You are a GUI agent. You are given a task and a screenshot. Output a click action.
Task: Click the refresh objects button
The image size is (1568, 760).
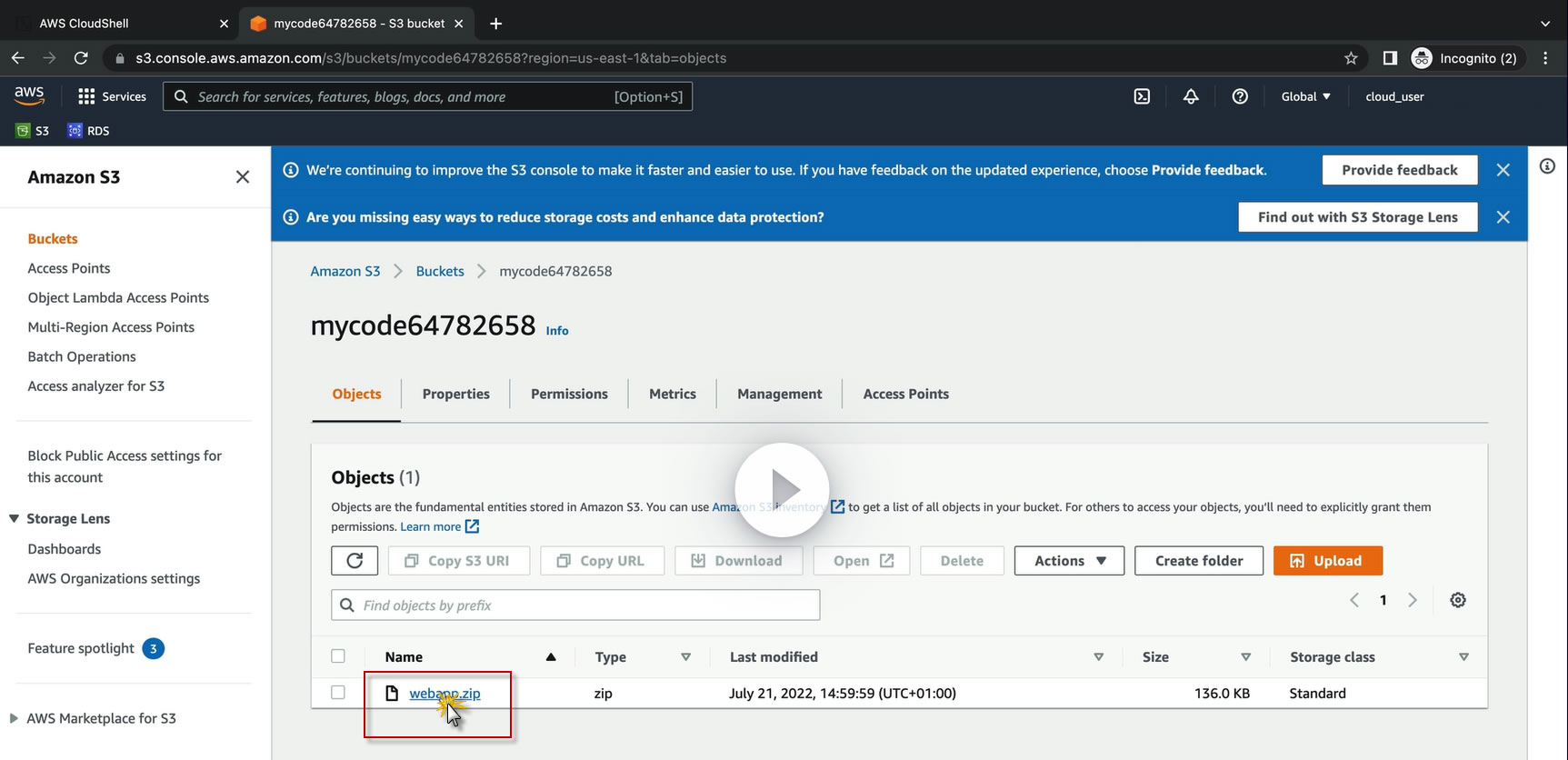[x=355, y=561]
